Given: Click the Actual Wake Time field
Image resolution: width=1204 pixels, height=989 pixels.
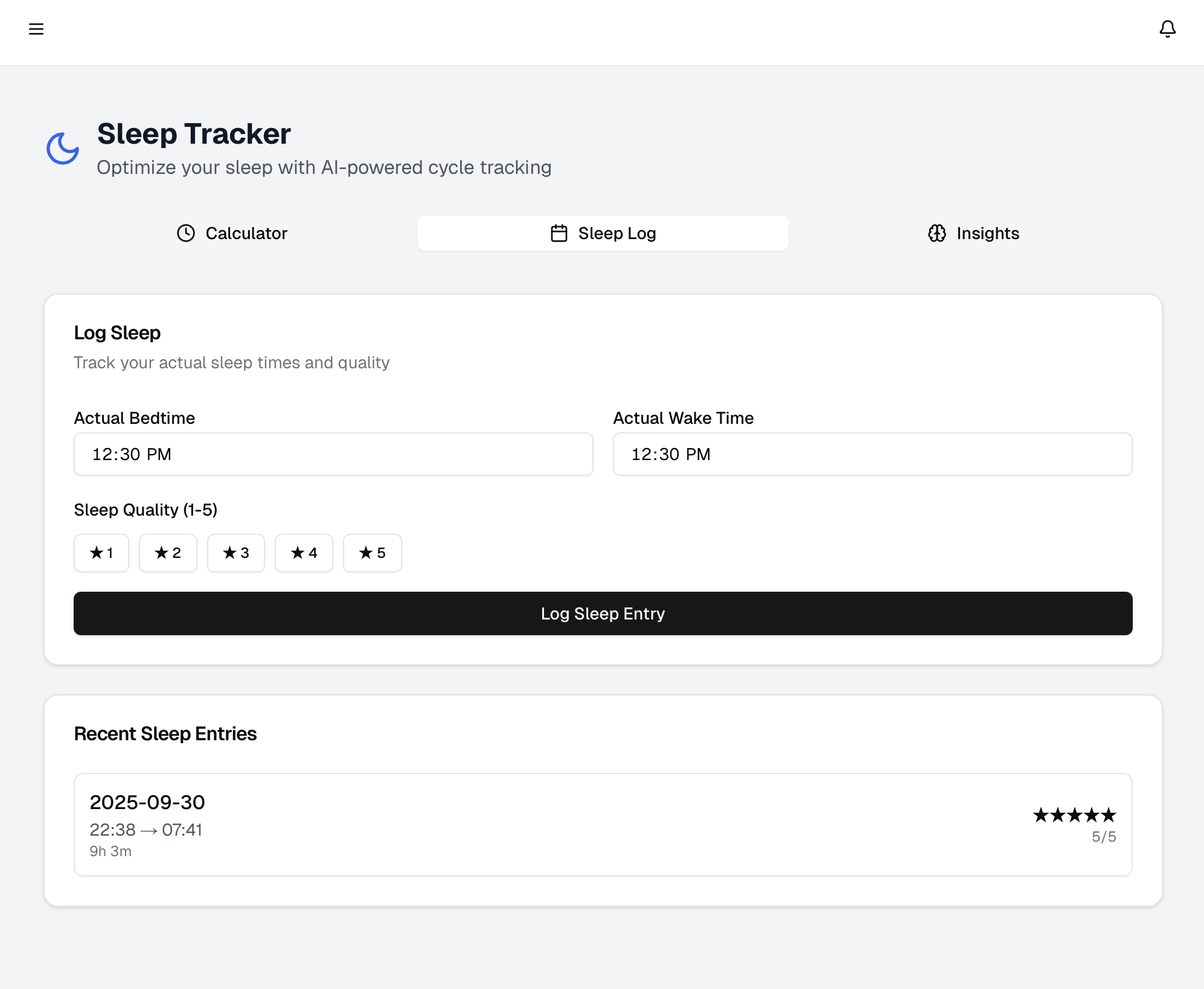Looking at the screenshot, I should (872, 454).
